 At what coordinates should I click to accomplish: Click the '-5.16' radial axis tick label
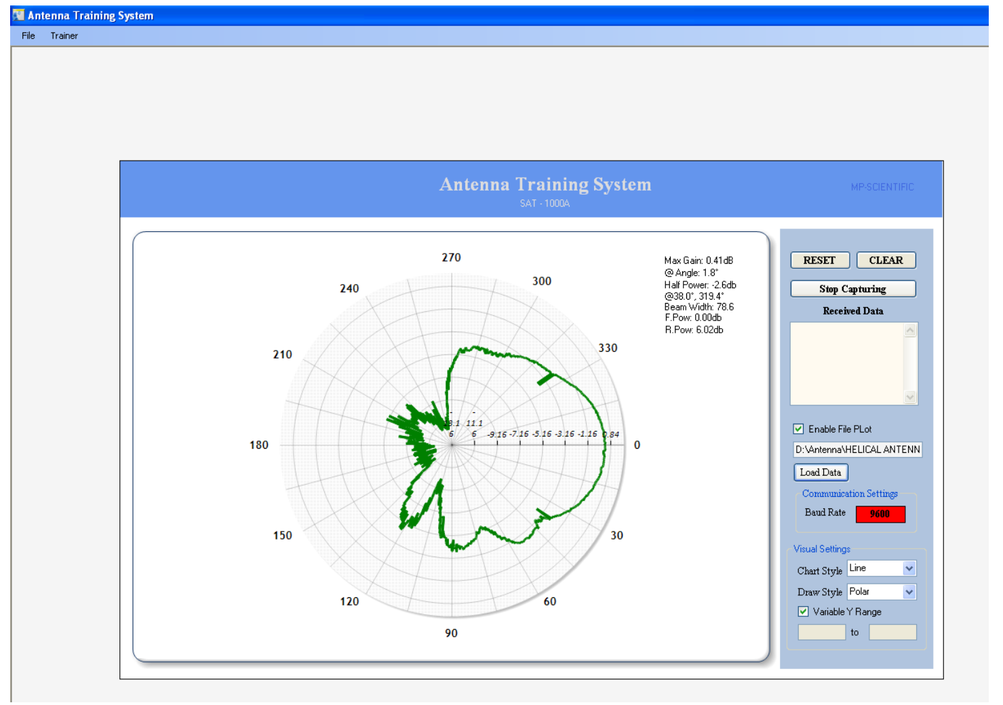point(542,434)
